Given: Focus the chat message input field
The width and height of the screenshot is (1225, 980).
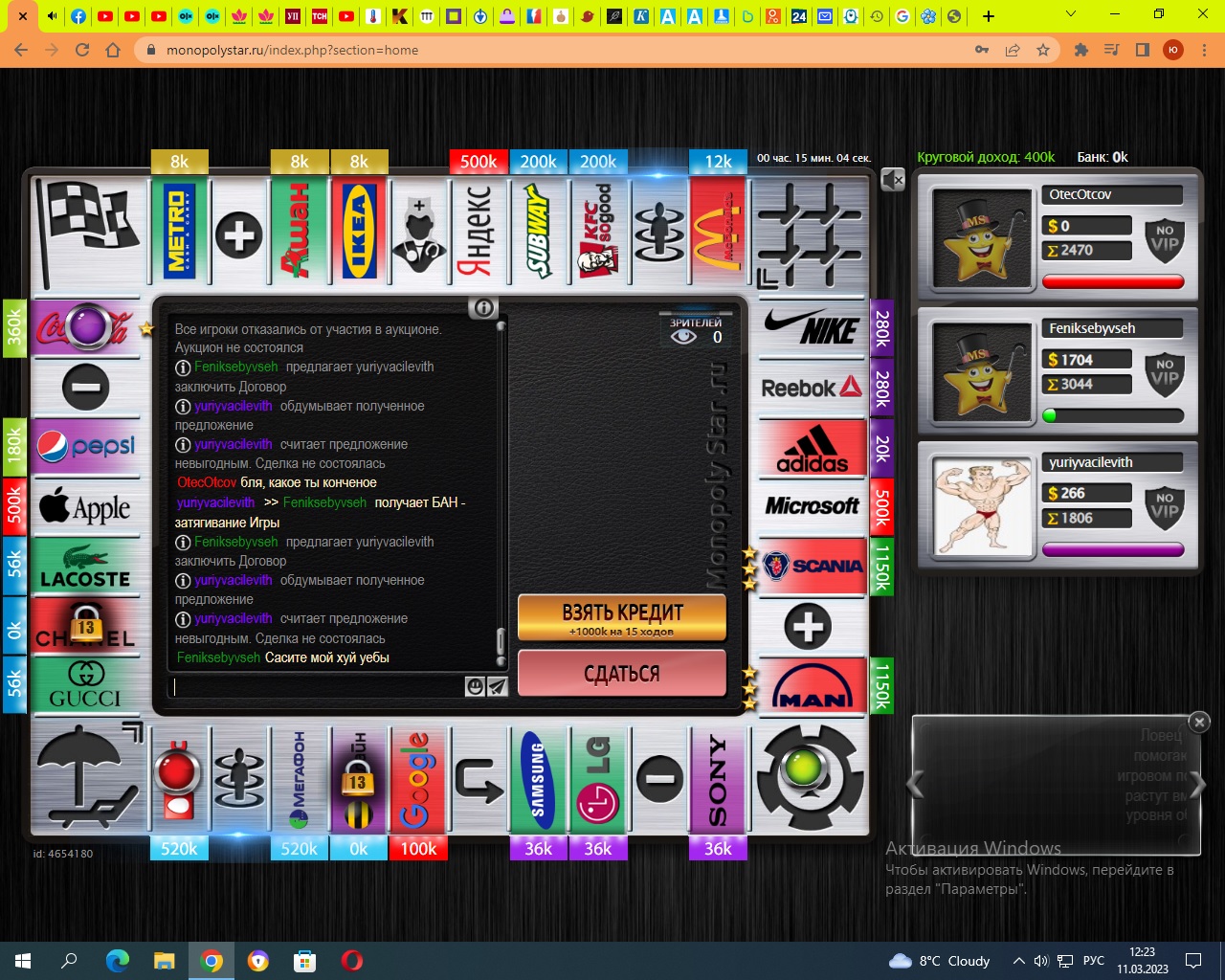Looking at the screenshot, I should pyautogui.click(x=317, y=686).
